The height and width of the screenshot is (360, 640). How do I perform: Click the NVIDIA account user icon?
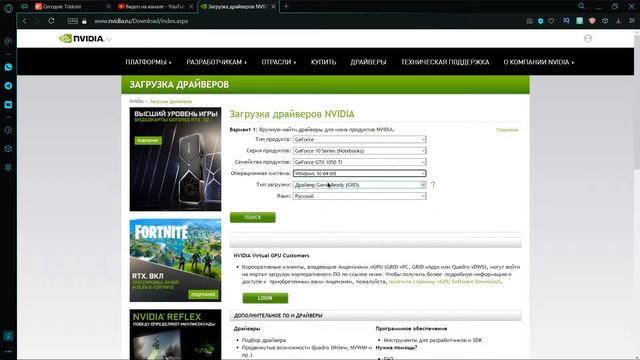(588, 38)
